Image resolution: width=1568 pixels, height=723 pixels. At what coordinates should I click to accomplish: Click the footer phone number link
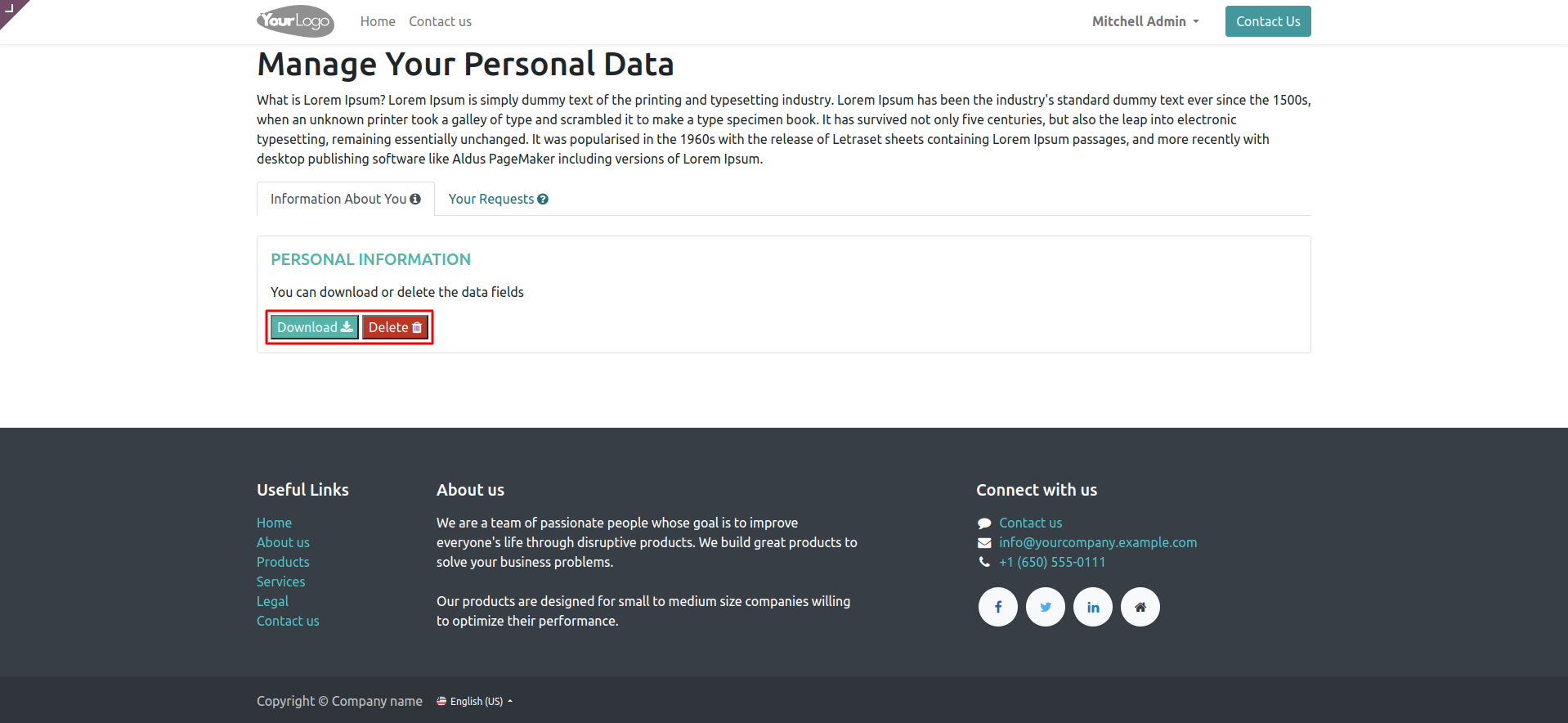tap(1051, 562)
